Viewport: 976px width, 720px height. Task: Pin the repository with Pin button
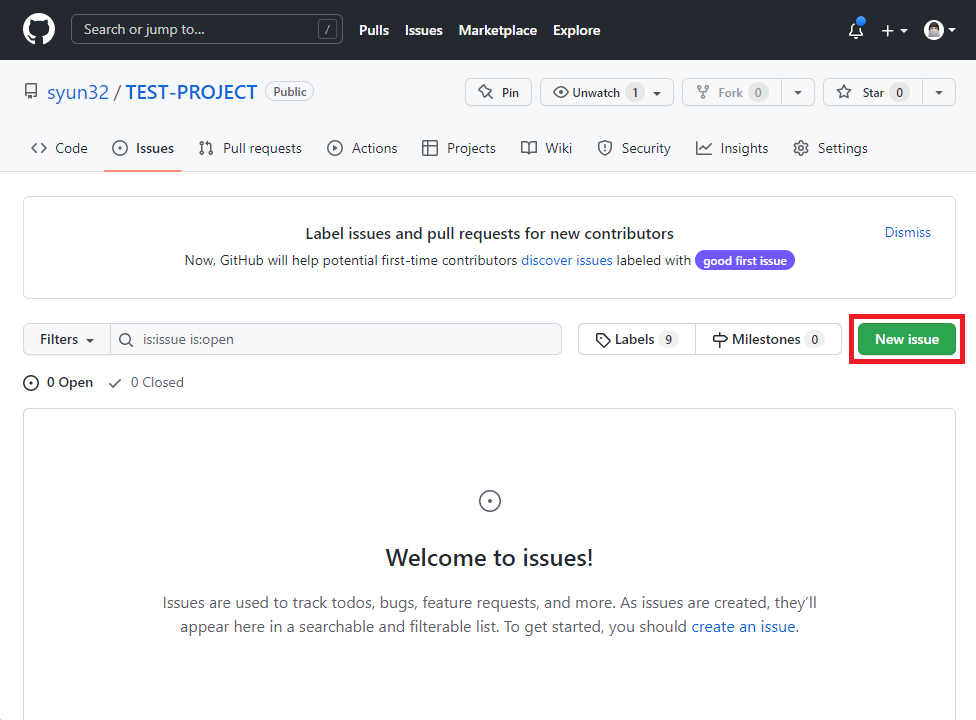pos(498,92)
